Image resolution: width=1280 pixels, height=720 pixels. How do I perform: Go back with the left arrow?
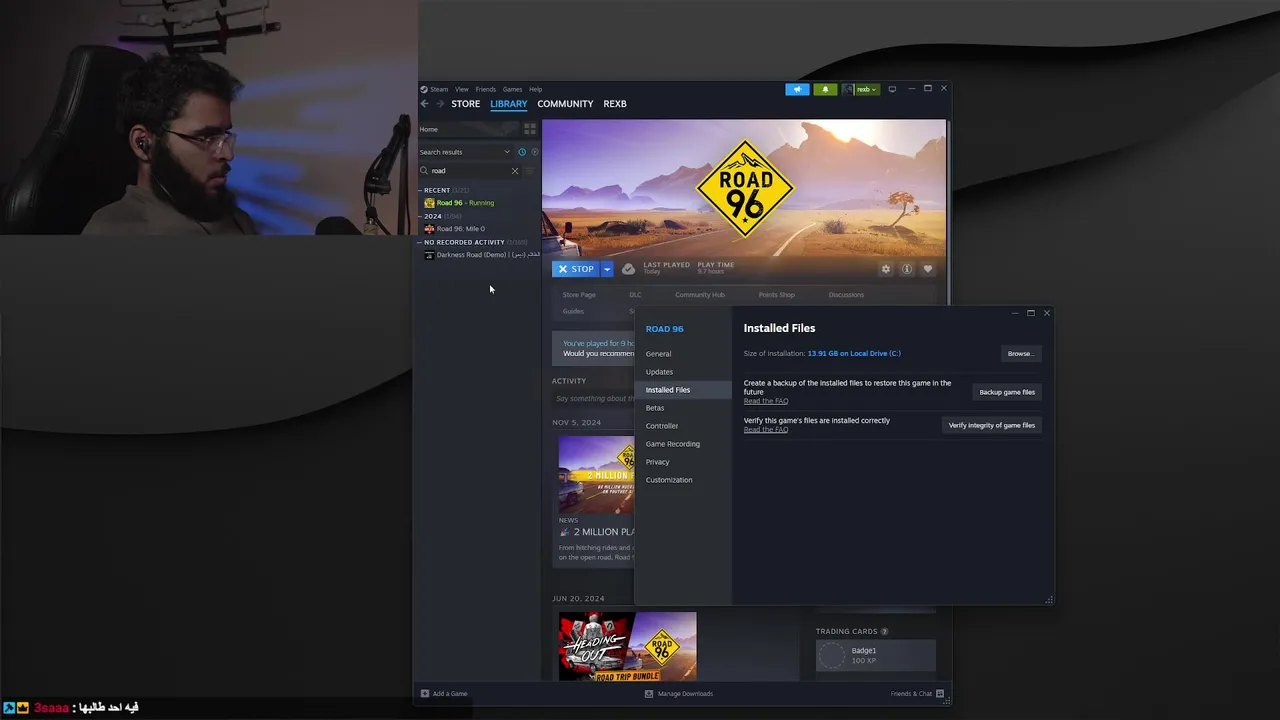(x=425, y=104)
